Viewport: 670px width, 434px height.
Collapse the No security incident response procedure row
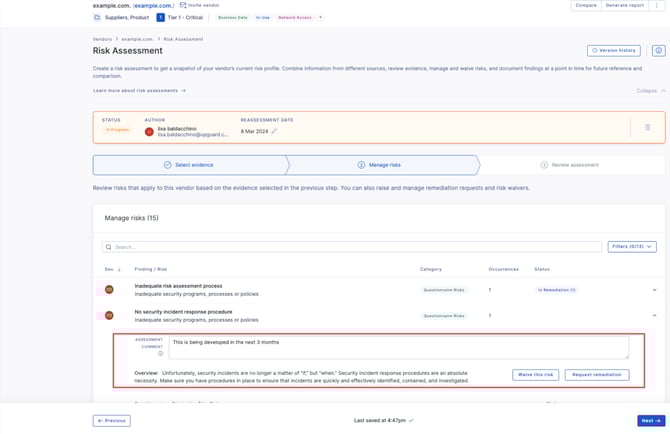pos(654,316)
